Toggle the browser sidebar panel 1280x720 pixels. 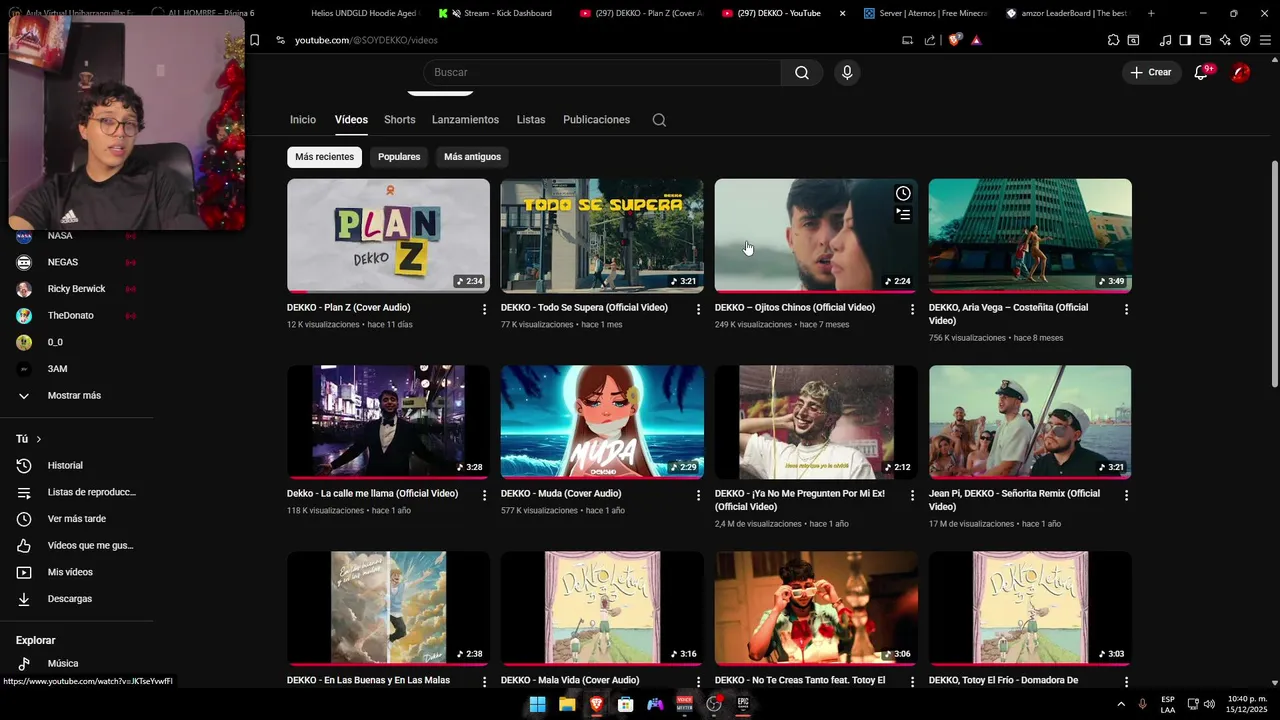pyautogui.click(x=1185, y=40)
